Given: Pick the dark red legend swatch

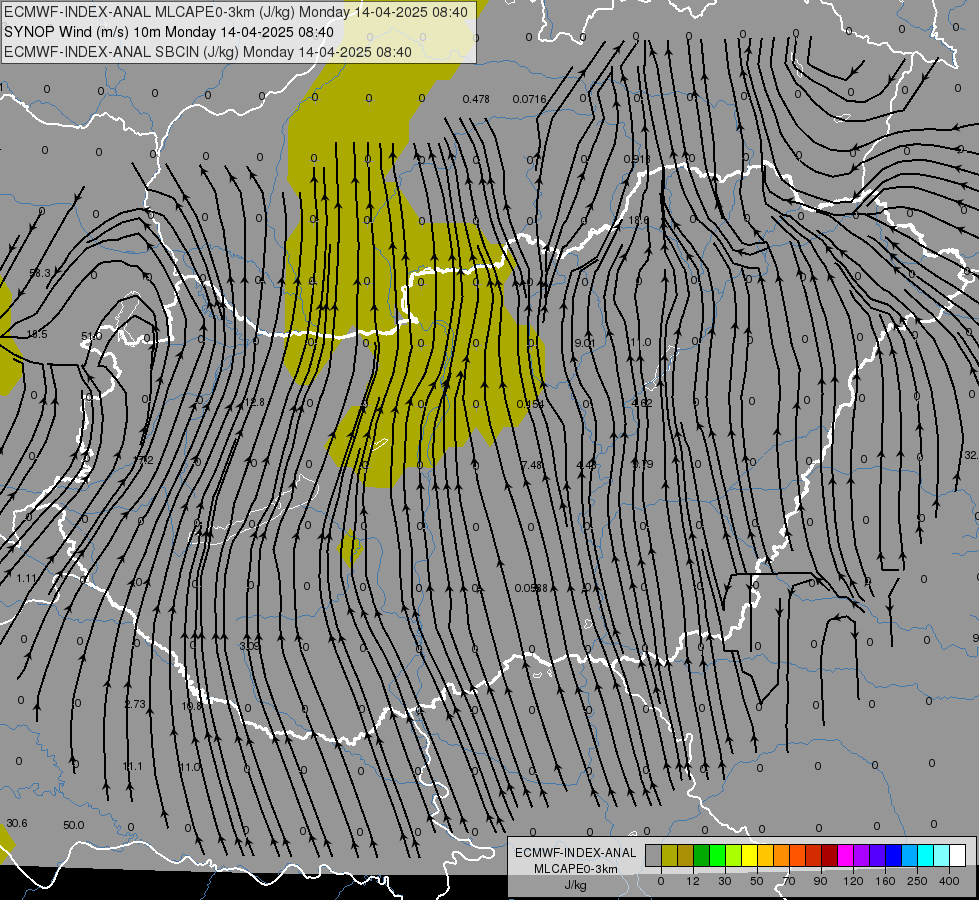Looking at the screenshot, I should click(830, 855).
